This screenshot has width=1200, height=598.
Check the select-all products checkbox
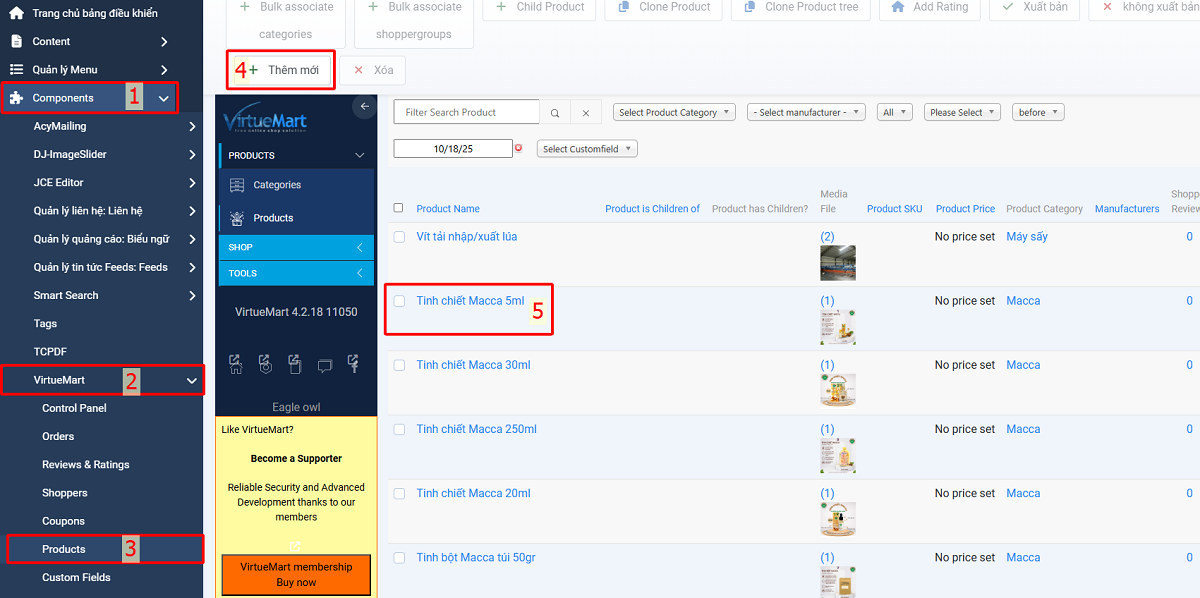(399, 208)
